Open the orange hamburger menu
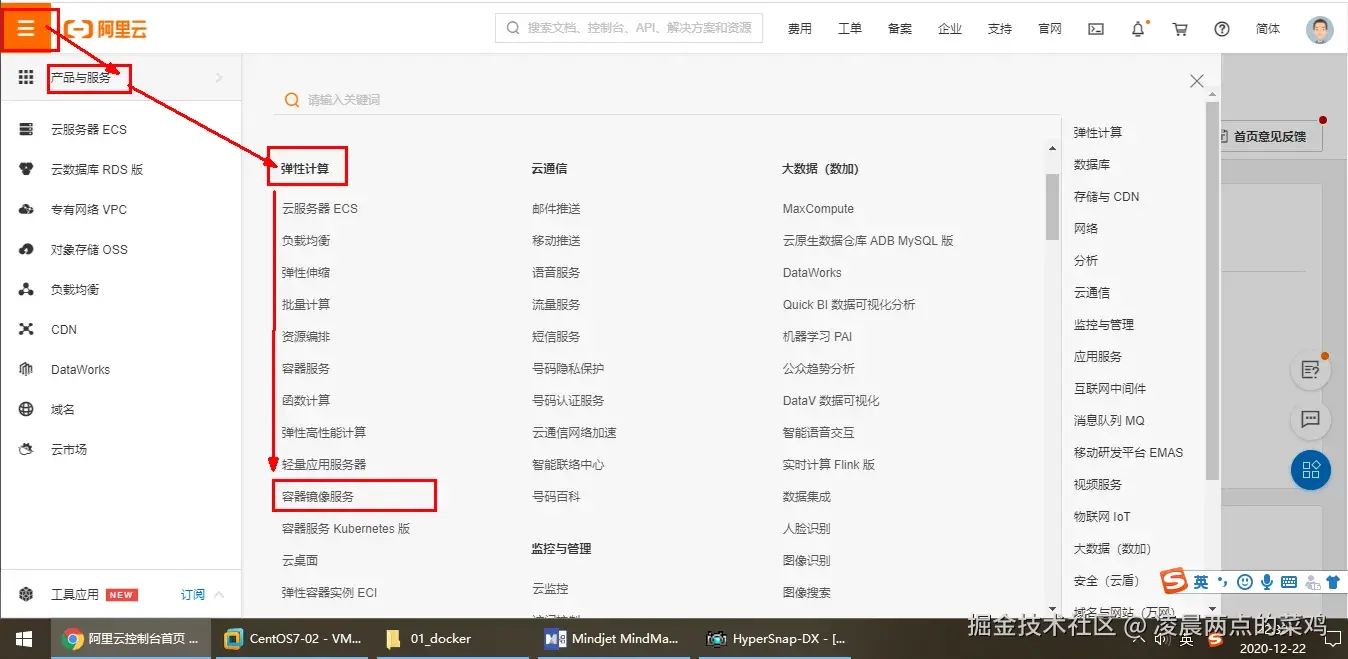This screenshot has width=1348, height=659. 25,28
